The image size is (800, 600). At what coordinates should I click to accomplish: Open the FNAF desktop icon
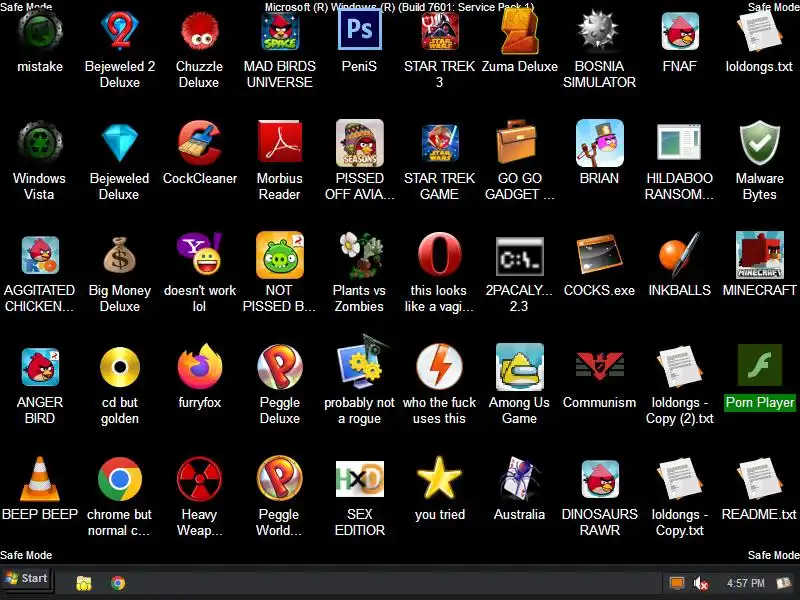[x=680, y=32]
